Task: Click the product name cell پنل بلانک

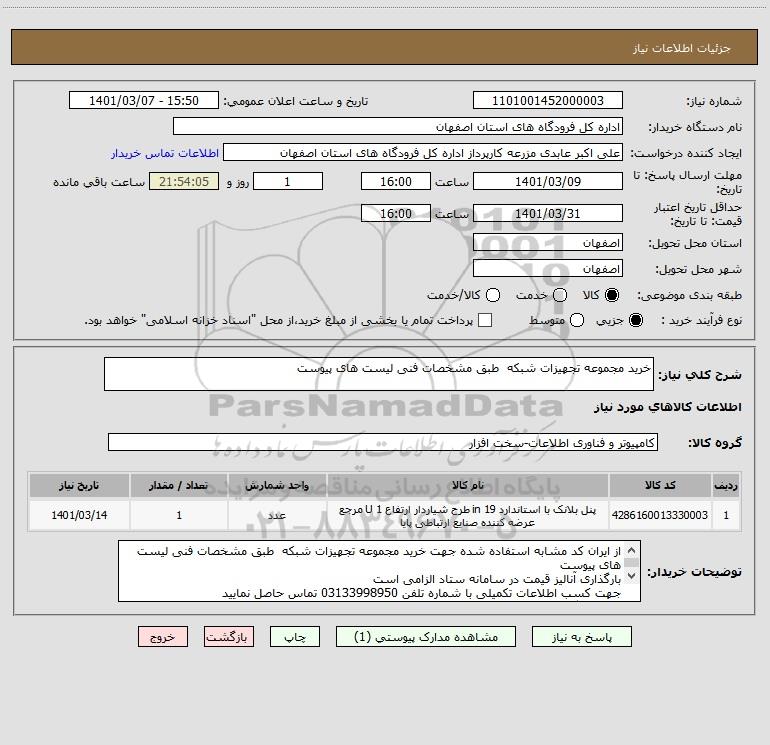Action: pos(468,515)
